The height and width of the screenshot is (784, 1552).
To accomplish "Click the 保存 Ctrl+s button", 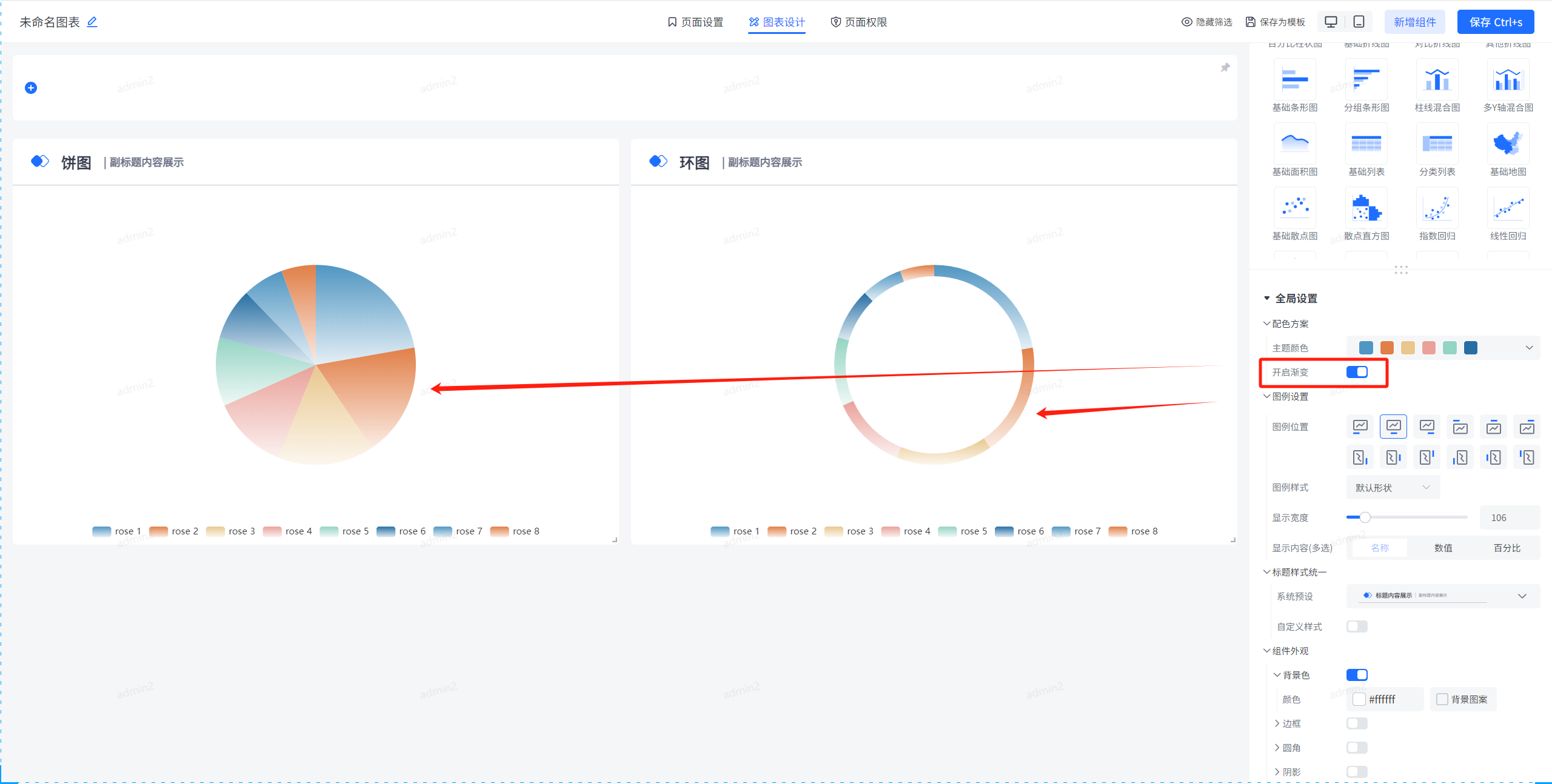I will (1495, 22).
